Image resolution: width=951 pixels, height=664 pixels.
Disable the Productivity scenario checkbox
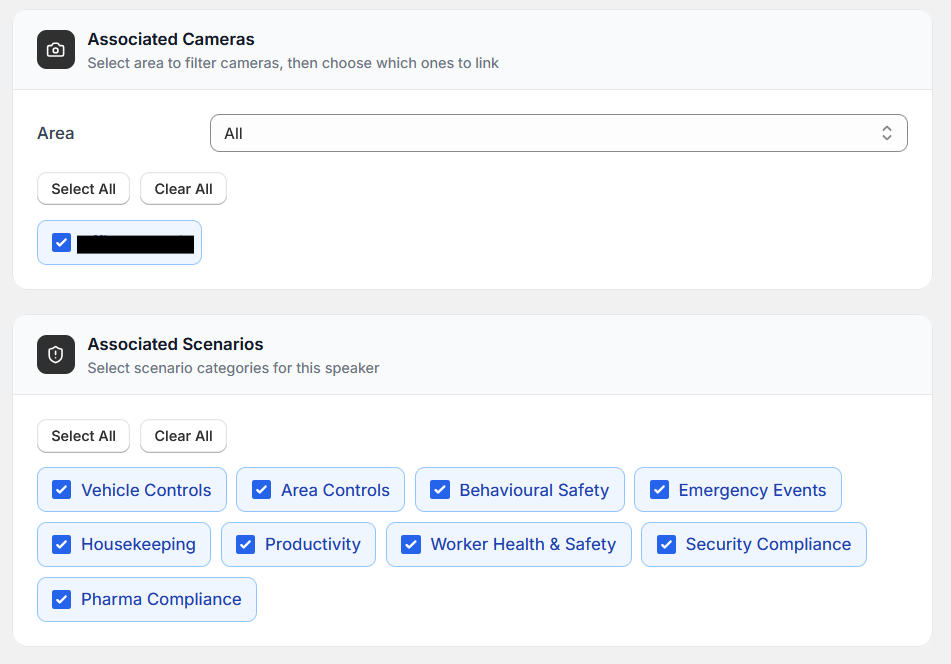coord(245,545)
